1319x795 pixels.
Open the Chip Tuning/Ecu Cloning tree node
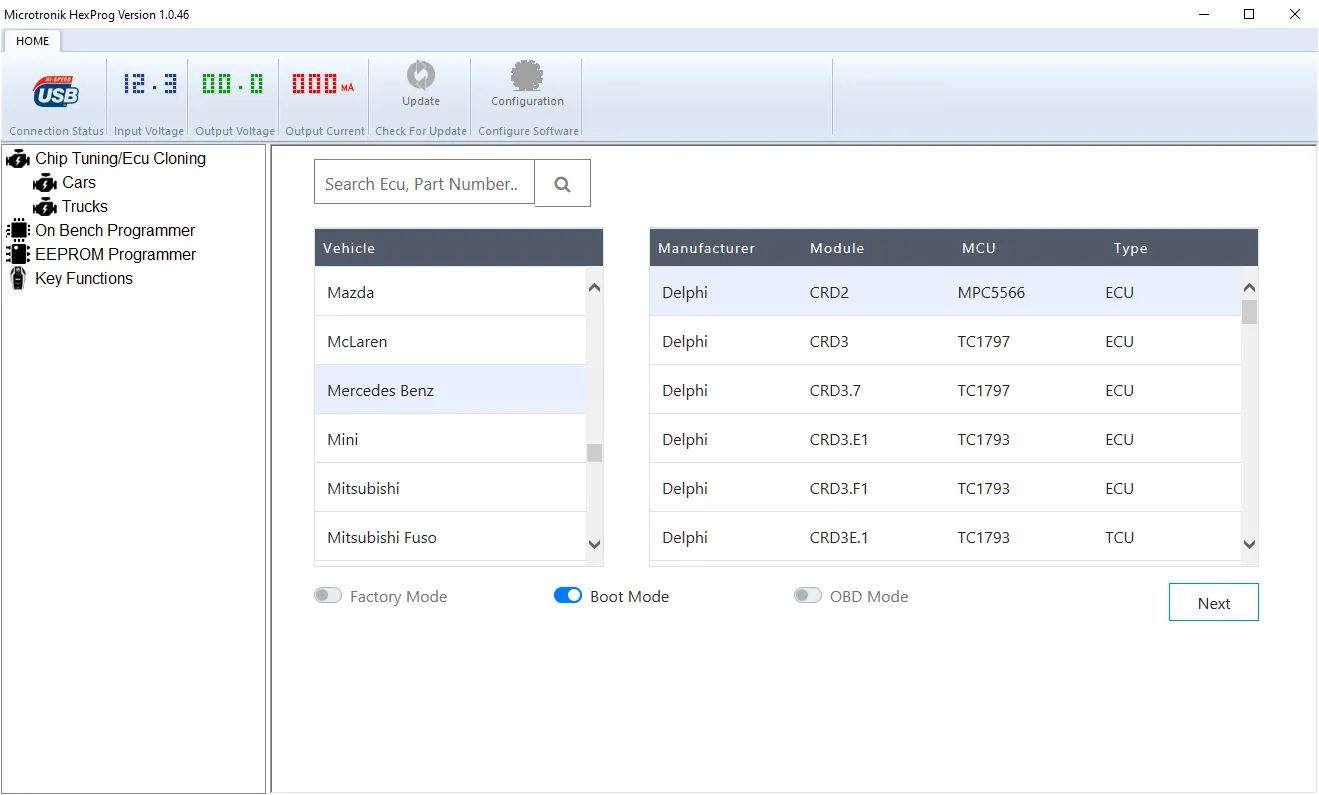tap(120, 158)
